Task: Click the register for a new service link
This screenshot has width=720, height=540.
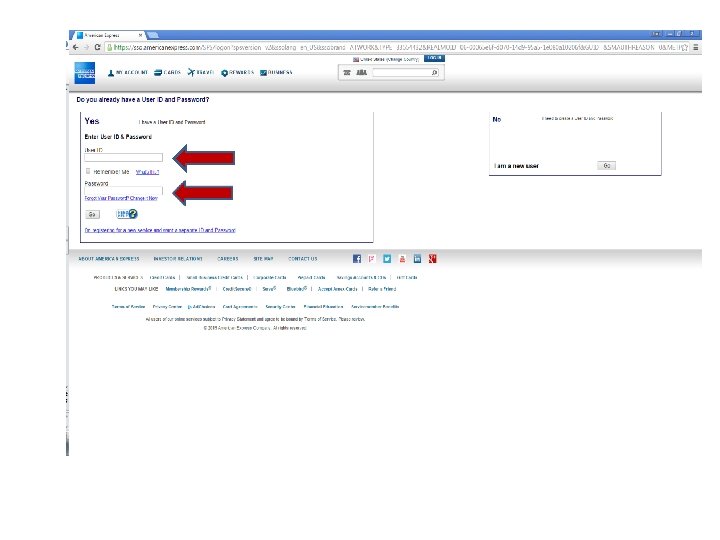Action: coord(160,230)
